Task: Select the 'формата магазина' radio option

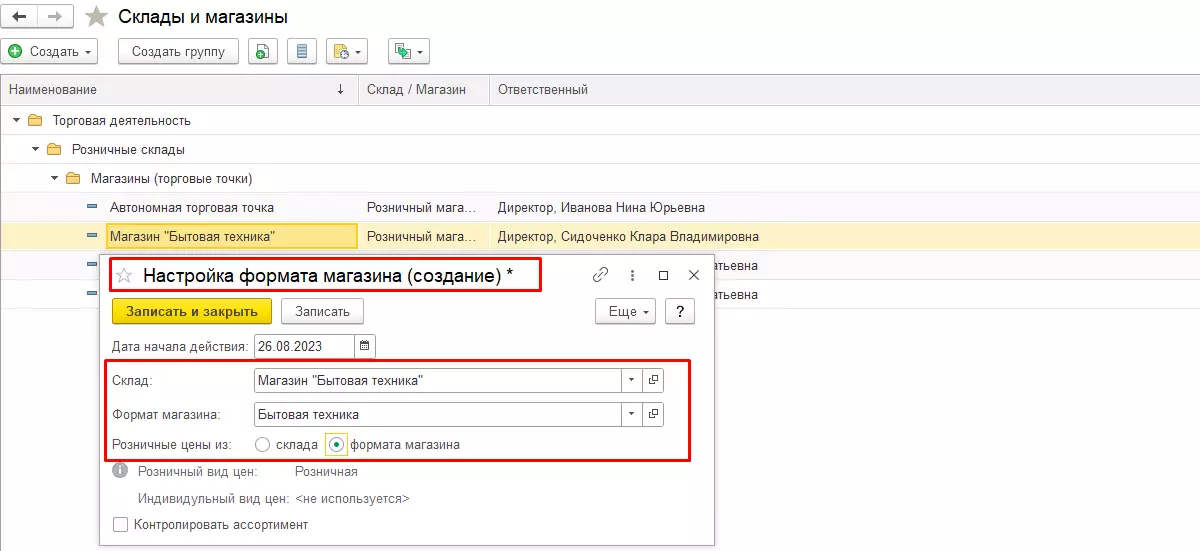Action: coord(337,444)
